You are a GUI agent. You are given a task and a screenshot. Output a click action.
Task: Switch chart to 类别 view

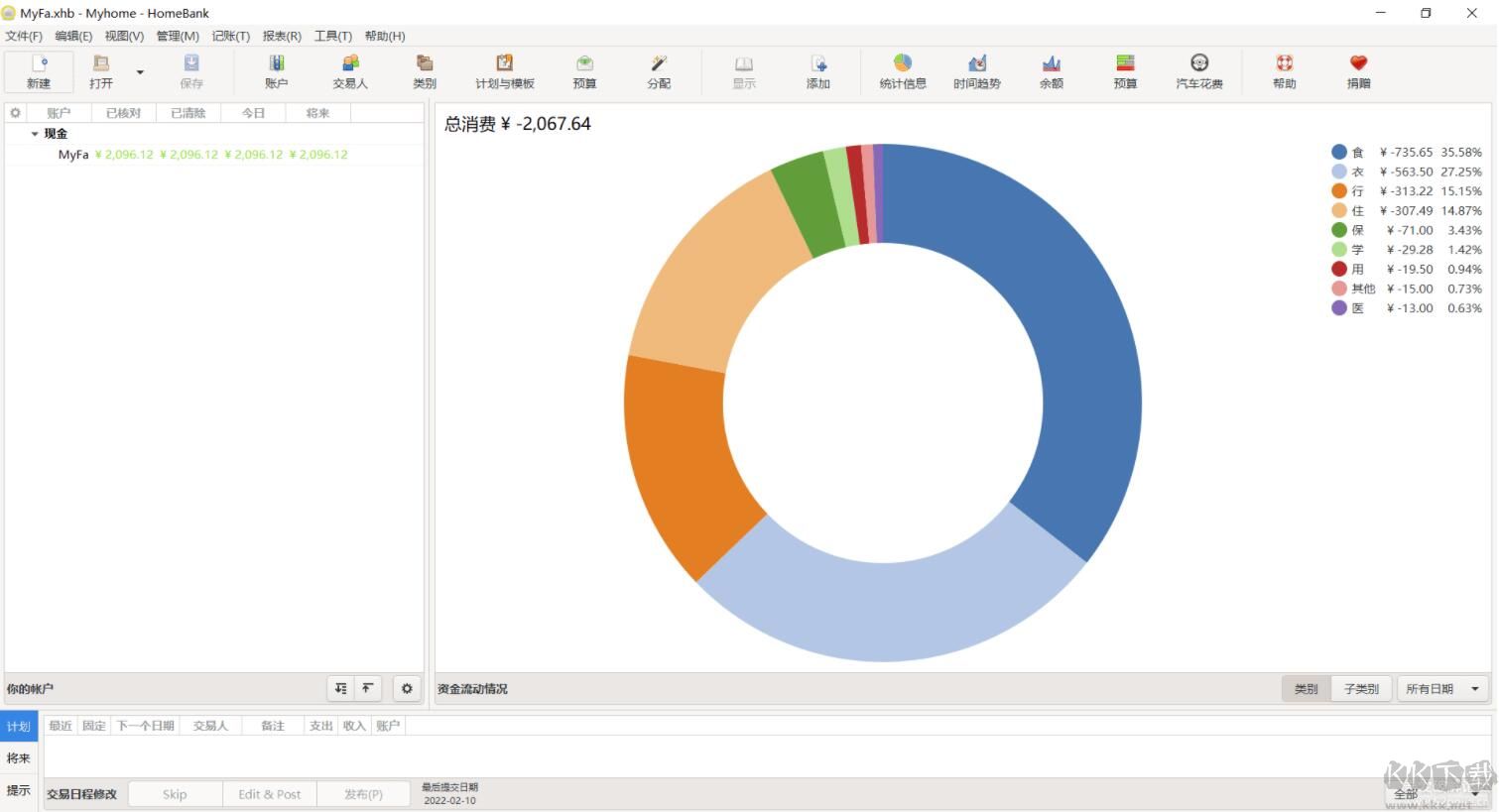pos(1306,689)
